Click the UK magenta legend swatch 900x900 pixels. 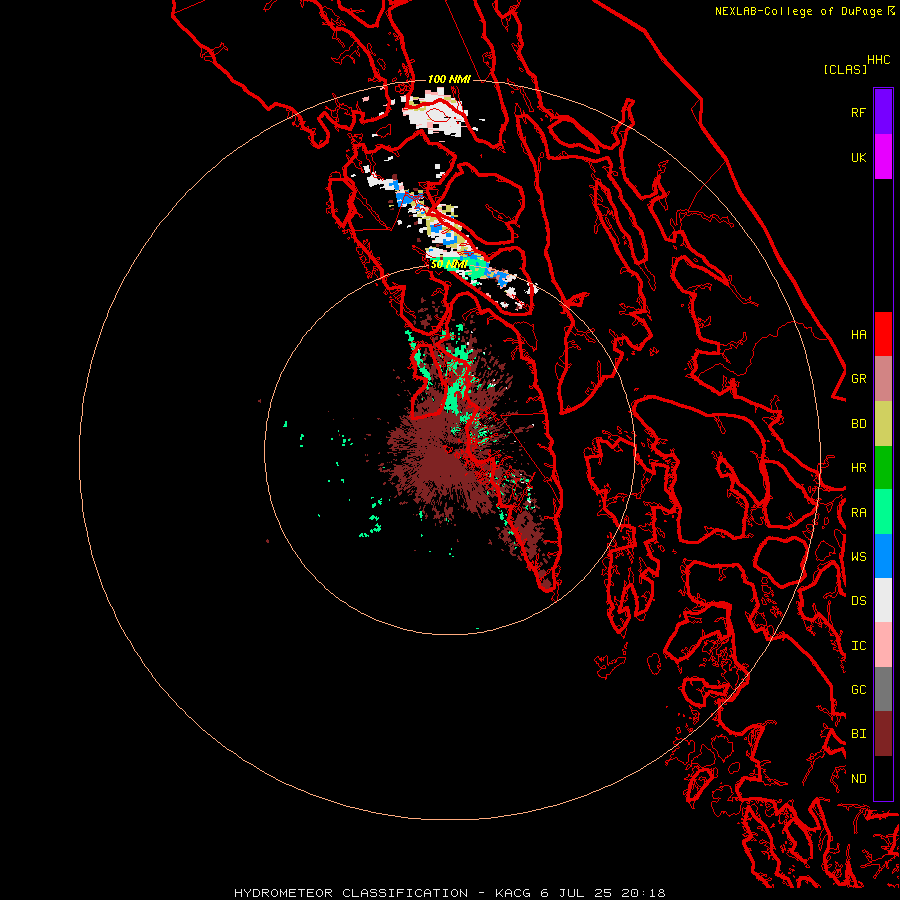click(883, 157)
